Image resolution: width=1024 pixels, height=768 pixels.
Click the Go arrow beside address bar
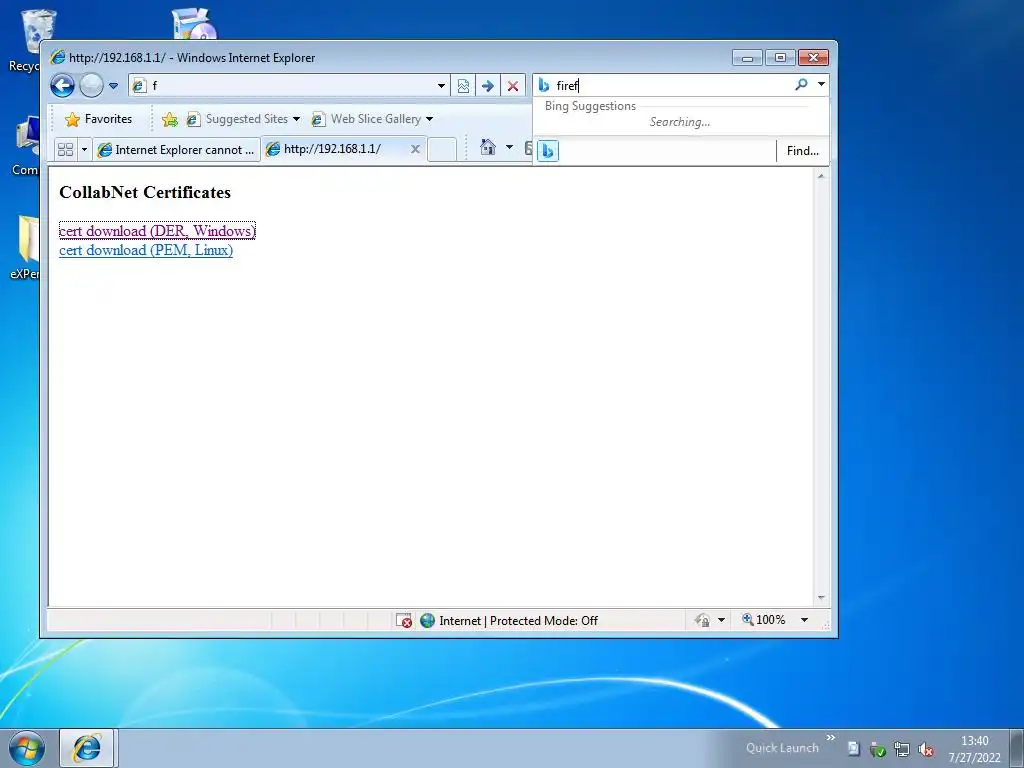point(487,86)
